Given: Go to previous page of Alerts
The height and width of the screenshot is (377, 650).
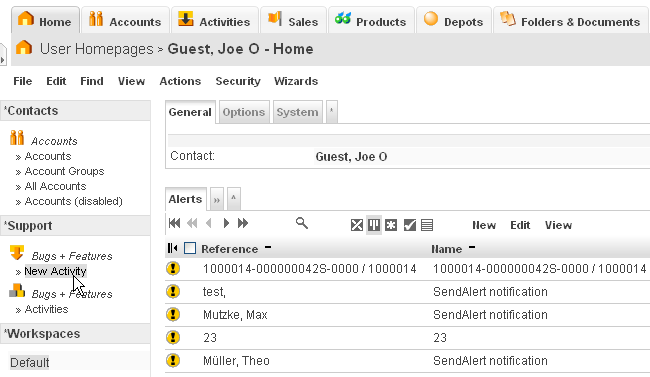Looking at the screenshot, I should [209, 223].
